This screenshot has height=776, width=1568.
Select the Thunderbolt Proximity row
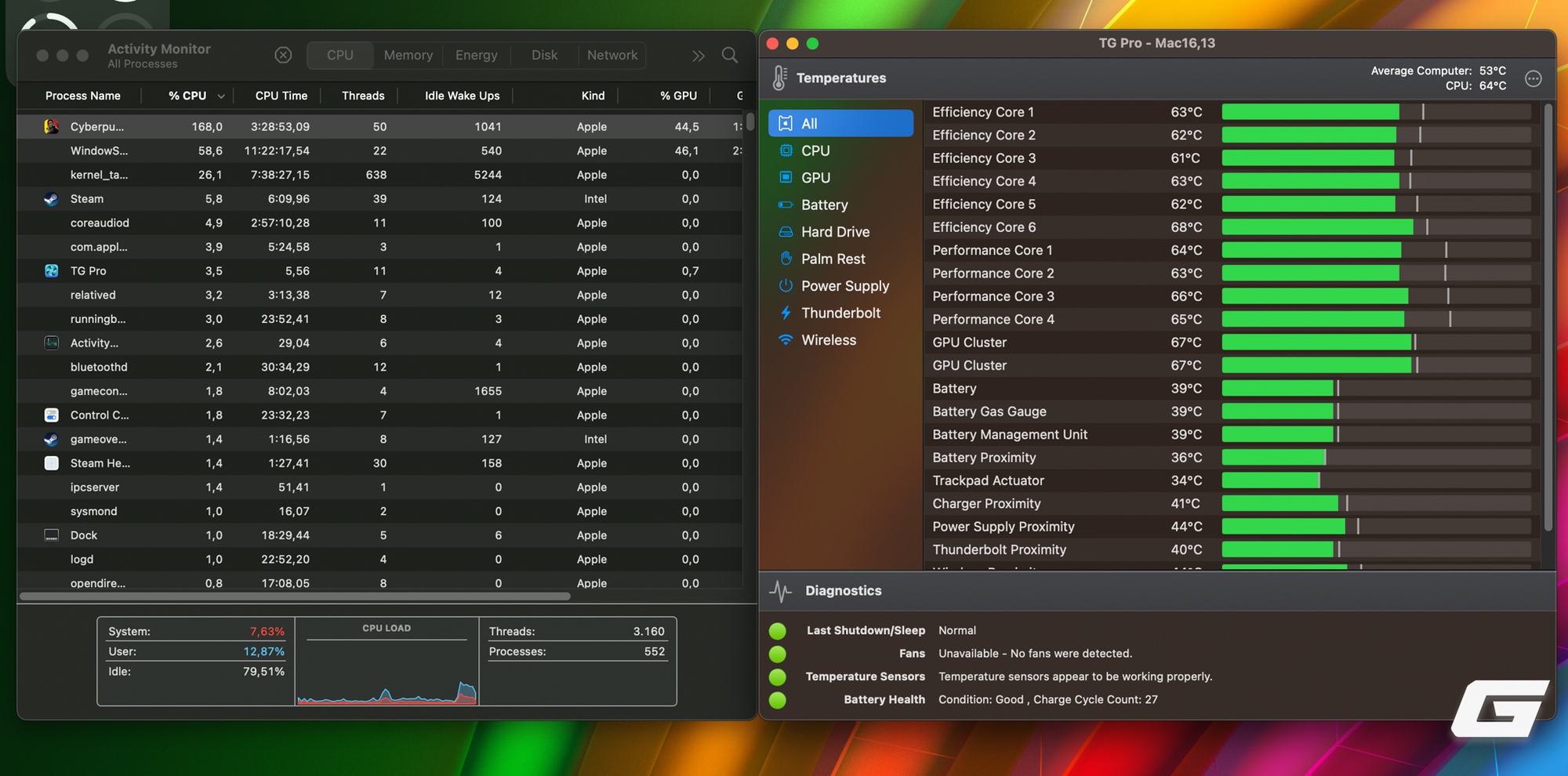[x=1231, y=550]
